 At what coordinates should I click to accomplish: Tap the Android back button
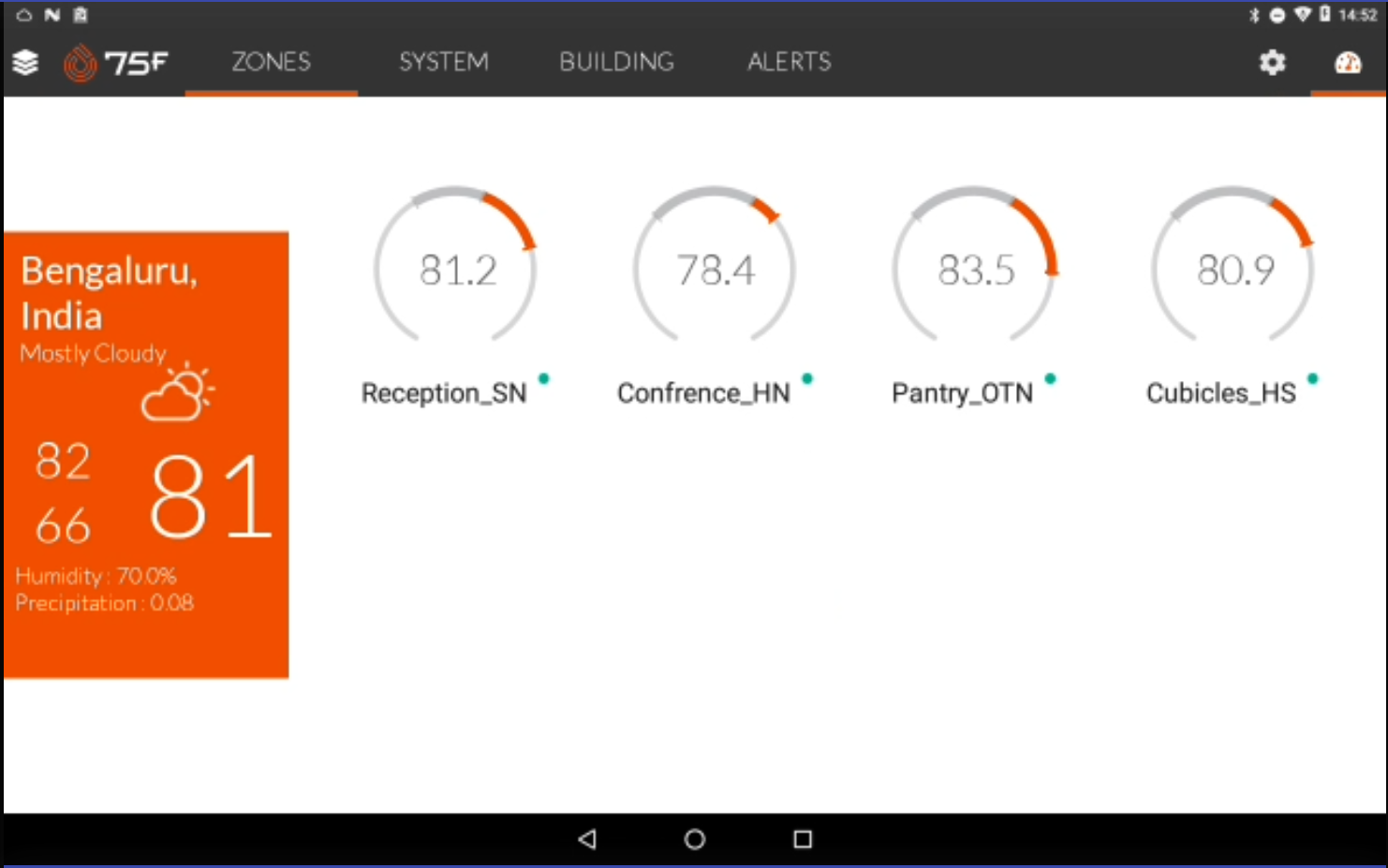(x=587, y=839)
